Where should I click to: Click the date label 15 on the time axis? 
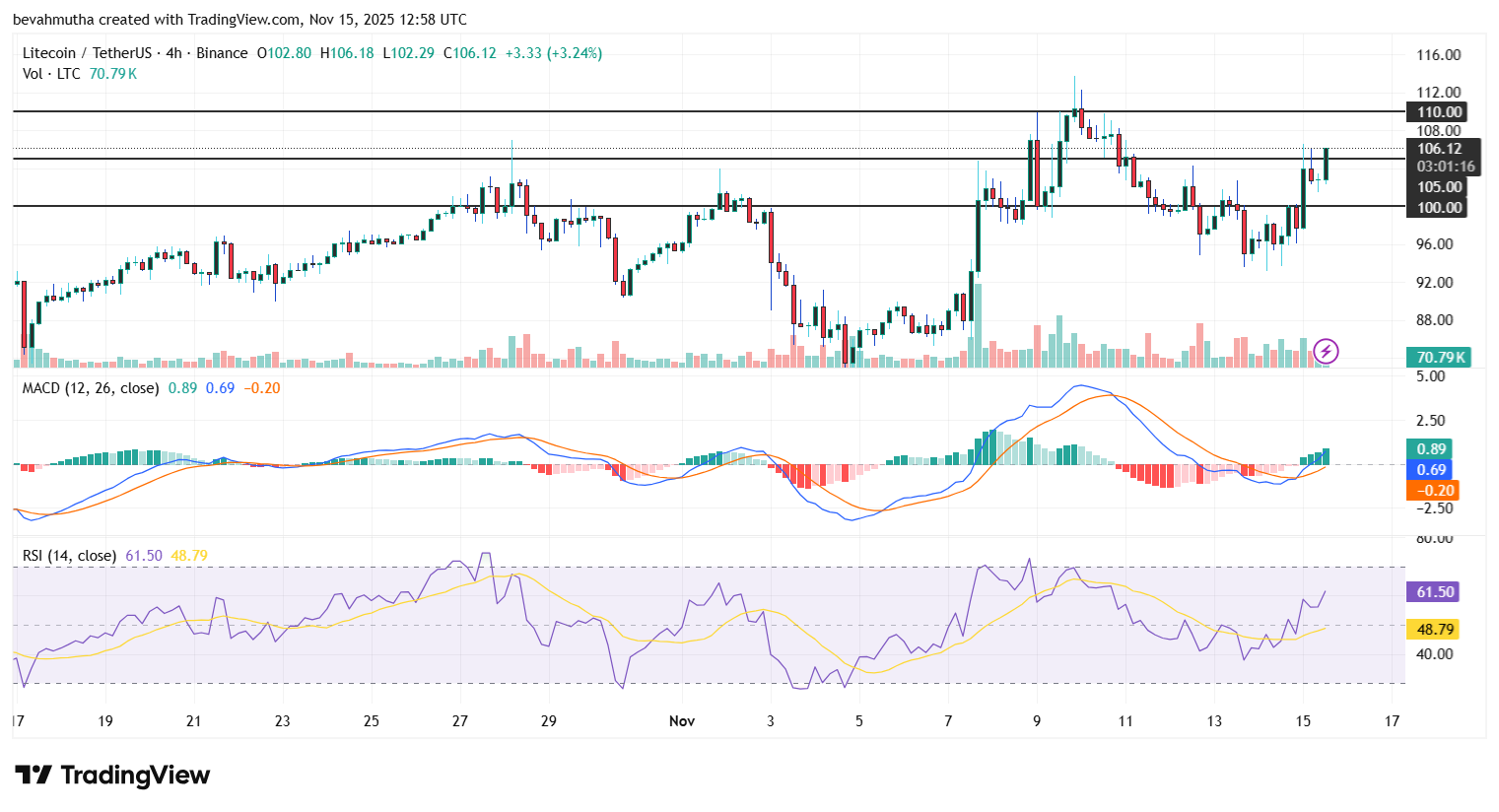tap(1303, 720)
